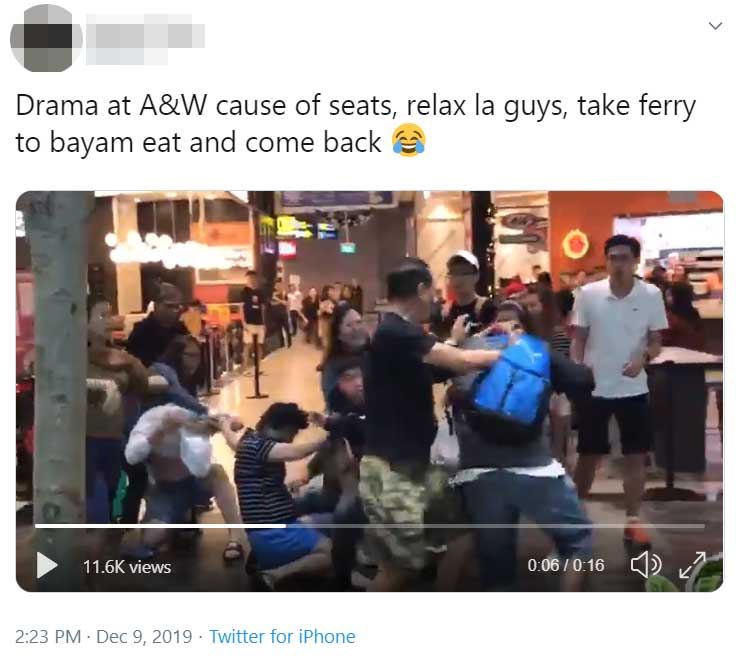Seek using the video progress bar
The width and height of the screenshot is (736, 663).
pos(370,526)
